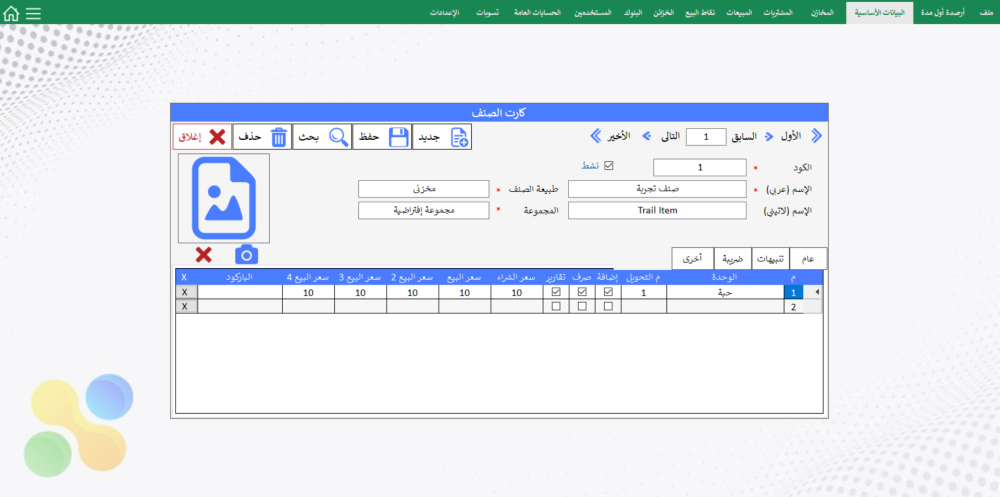Screen dimensions: 1000x497
Task: Go to the first record (الأول) arrow
Action: (816, 136)
